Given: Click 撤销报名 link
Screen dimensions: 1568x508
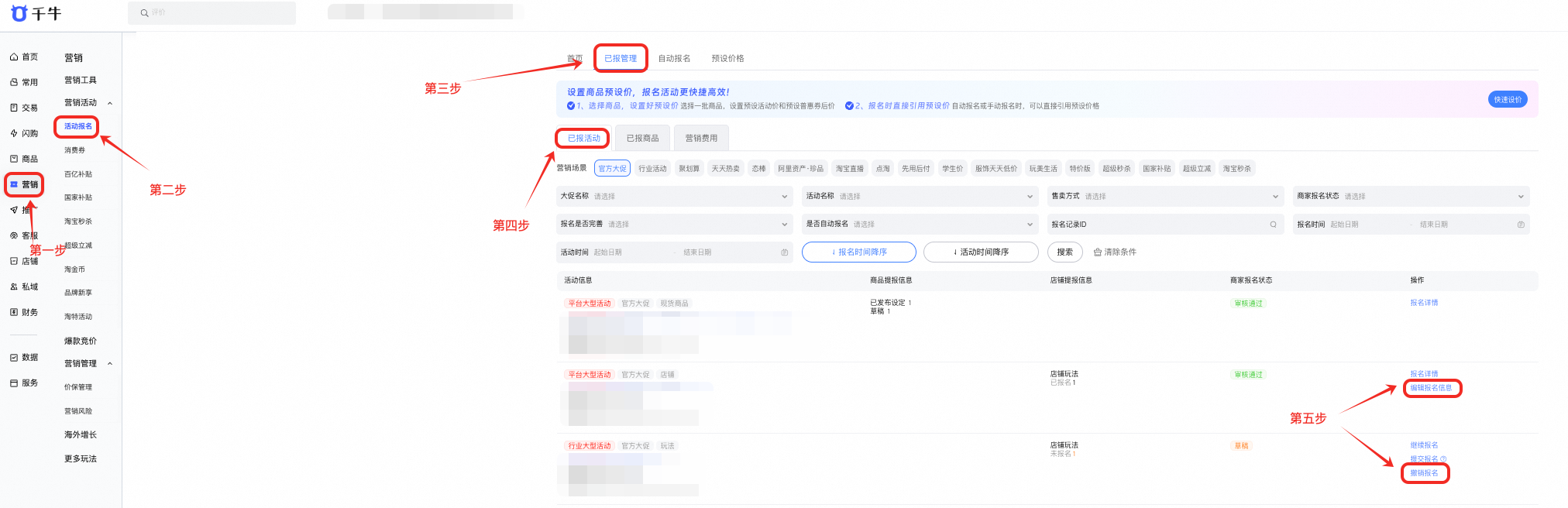Looking at the screenshot, I should tap(1424, 473).
